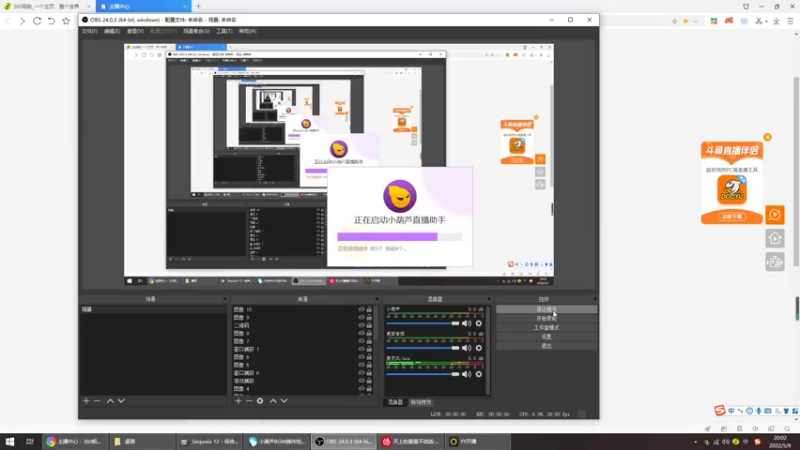Toggle visibility of the 图像 5 source
The height and width of the screenshot is (450, 800).
[x=361, y=365]
